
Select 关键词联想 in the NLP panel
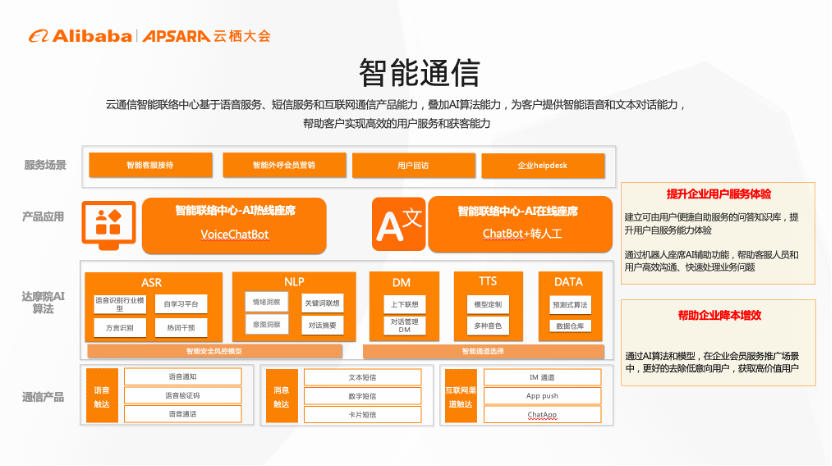(321, 302)
